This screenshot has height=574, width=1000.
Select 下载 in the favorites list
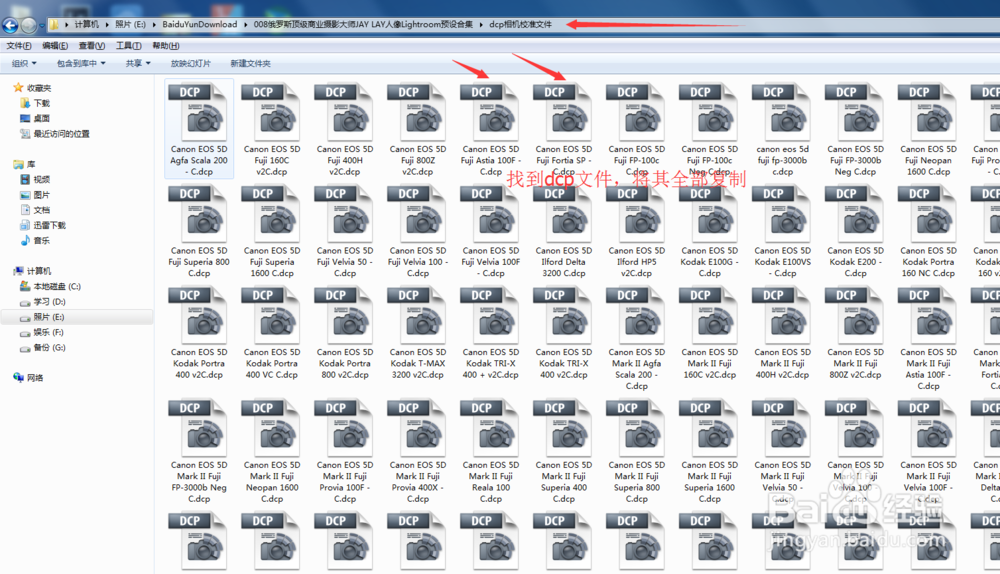41,103
